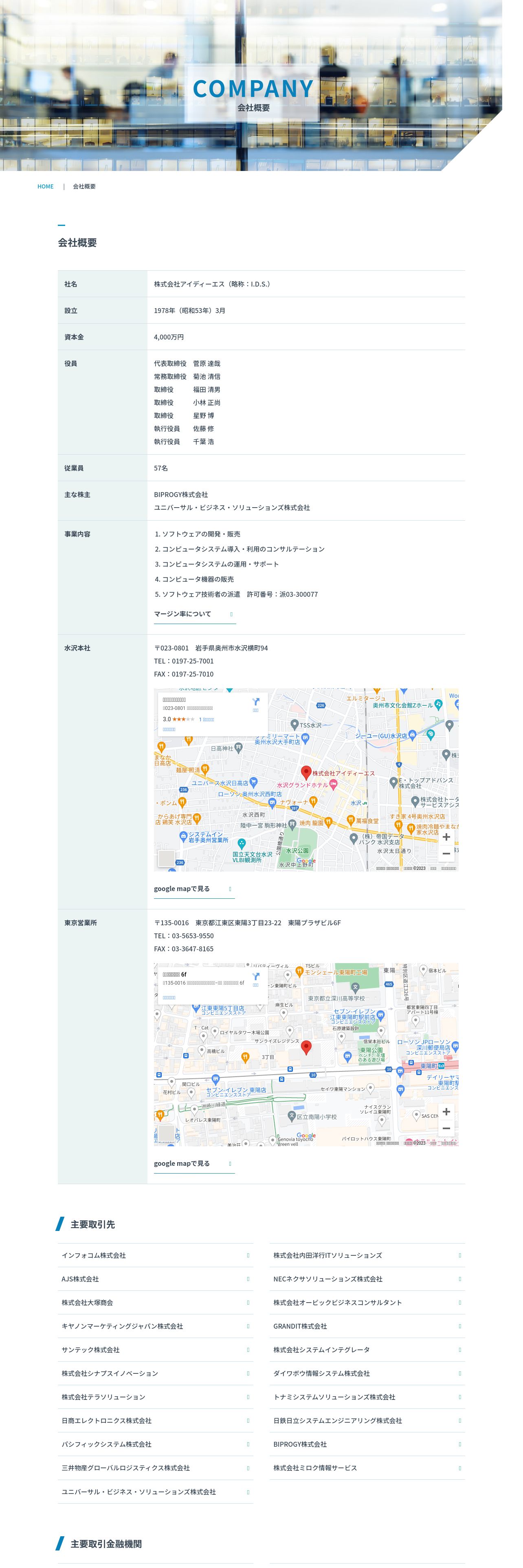Click the モンシェール東陽町工場 restaurant pin

click(x=299, y=972)
